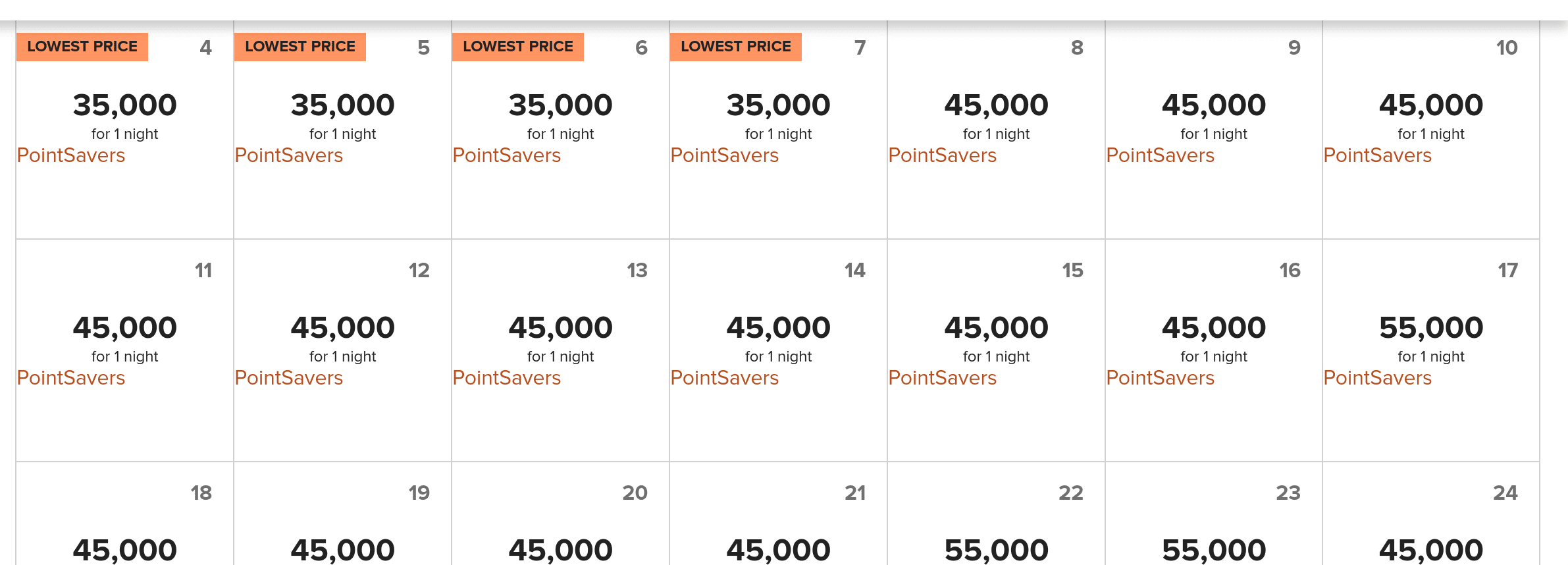This screenshot has width=1568, height=565.
Task: Pick the 45,000 price on day 10
Action: [x=1431, y=105]
